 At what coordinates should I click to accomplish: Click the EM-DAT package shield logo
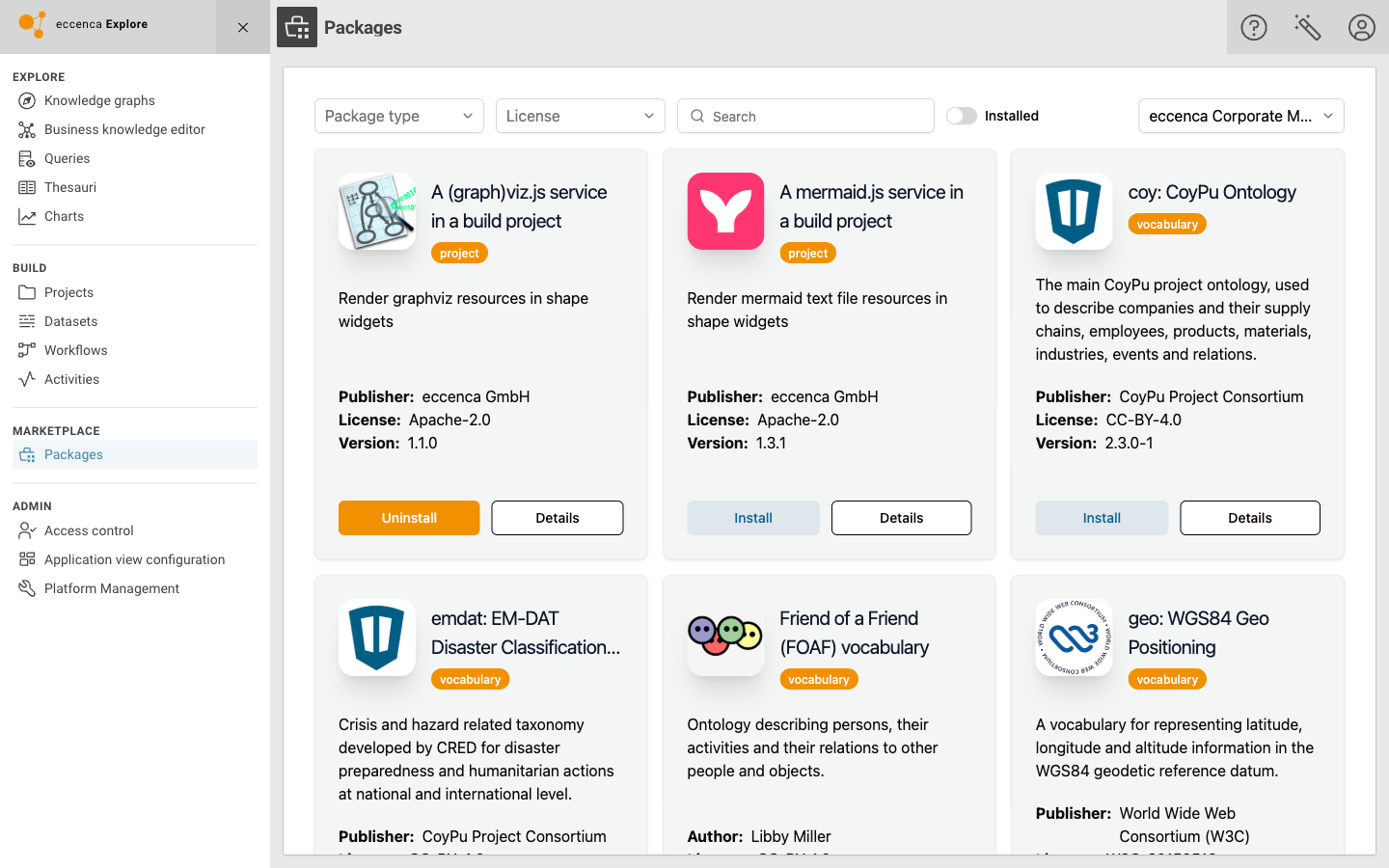(x=377, y=637)
